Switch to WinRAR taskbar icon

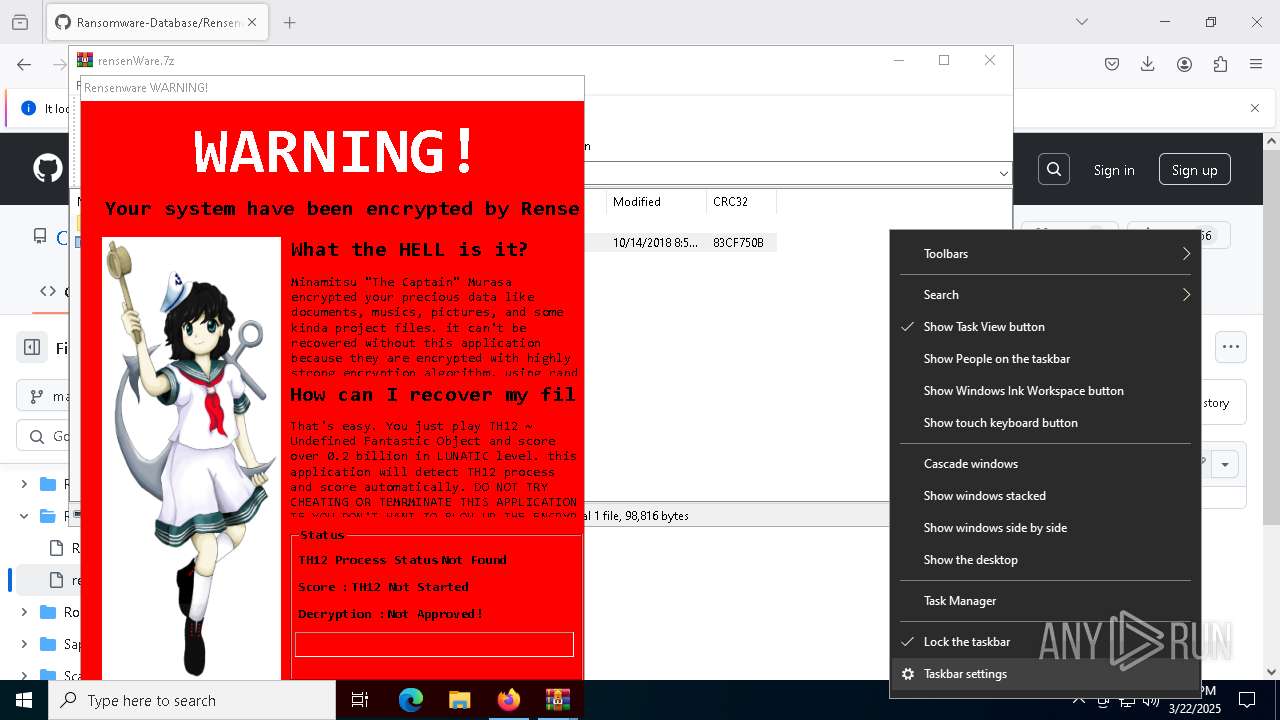coord(557,700)
